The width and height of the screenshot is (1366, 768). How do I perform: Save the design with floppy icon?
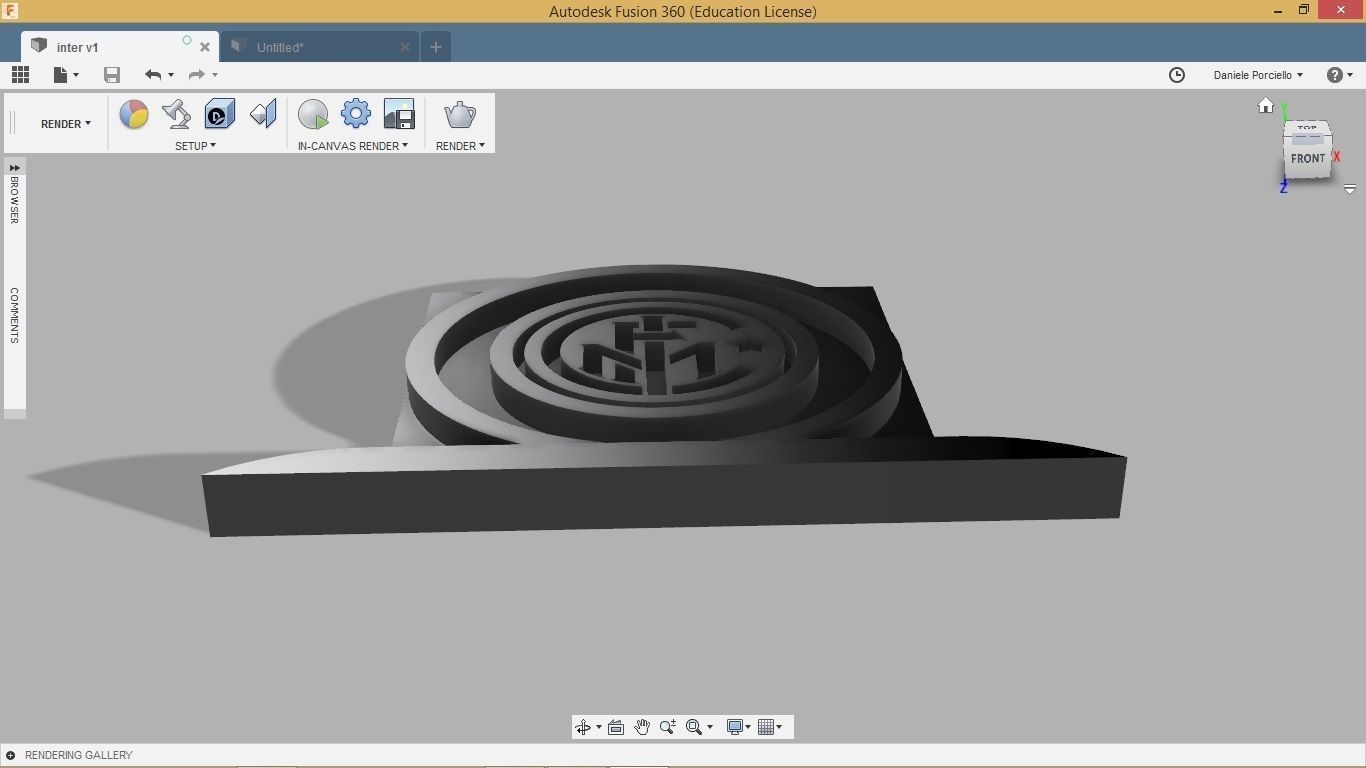112,75
